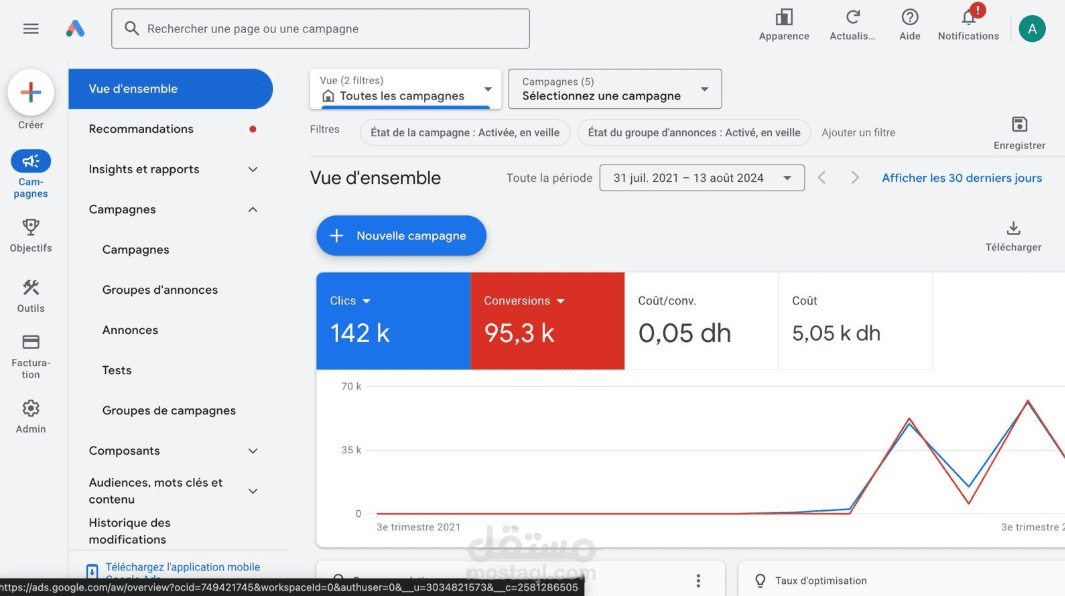Collapse the Campagnes section

click(253, 209)
